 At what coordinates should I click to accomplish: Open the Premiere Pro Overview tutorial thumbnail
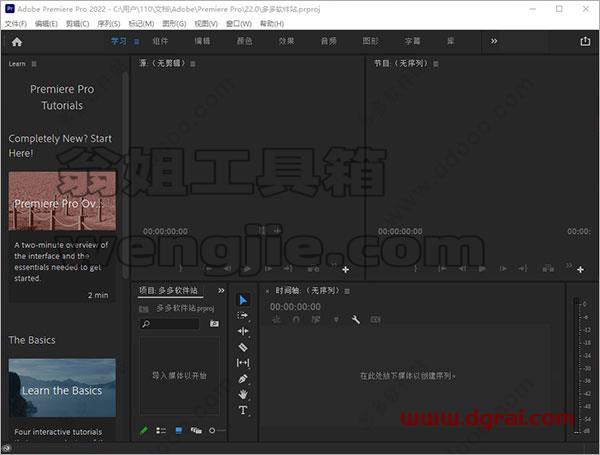[62, 201]
